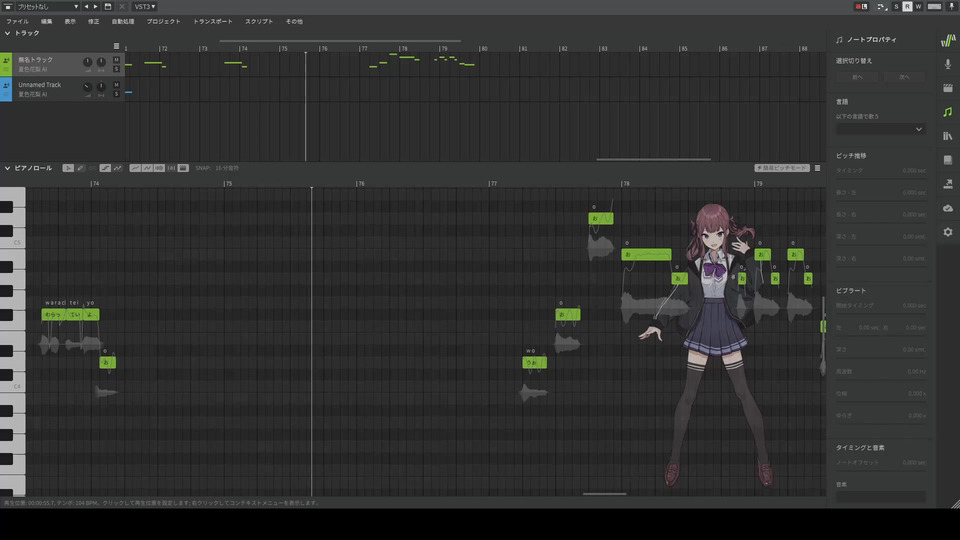This screenshot has width=960, height=540.
Task: Click the plugin menu icon at top-left
Action: [7, 7]
